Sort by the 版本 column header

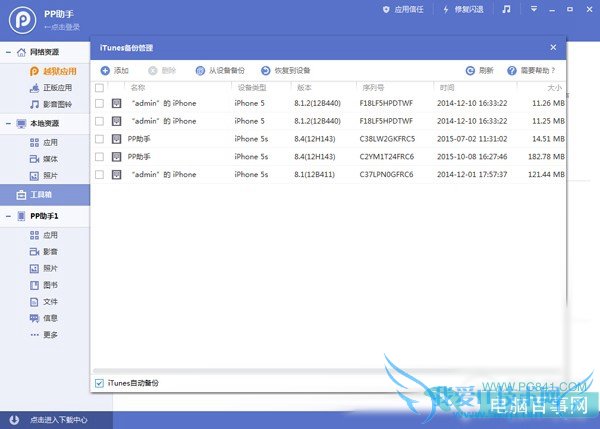305,88
